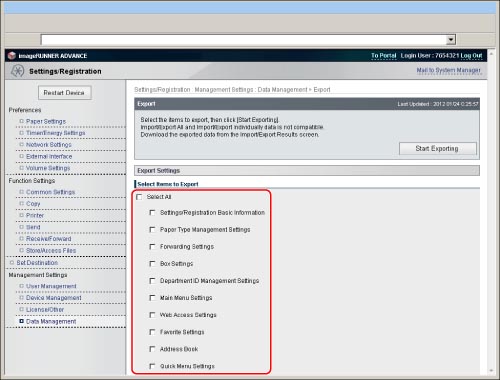Screen dimensions: 500x380
Task: Check the Quick Menu Settings checkbox
Action: [x=152, y=366]
